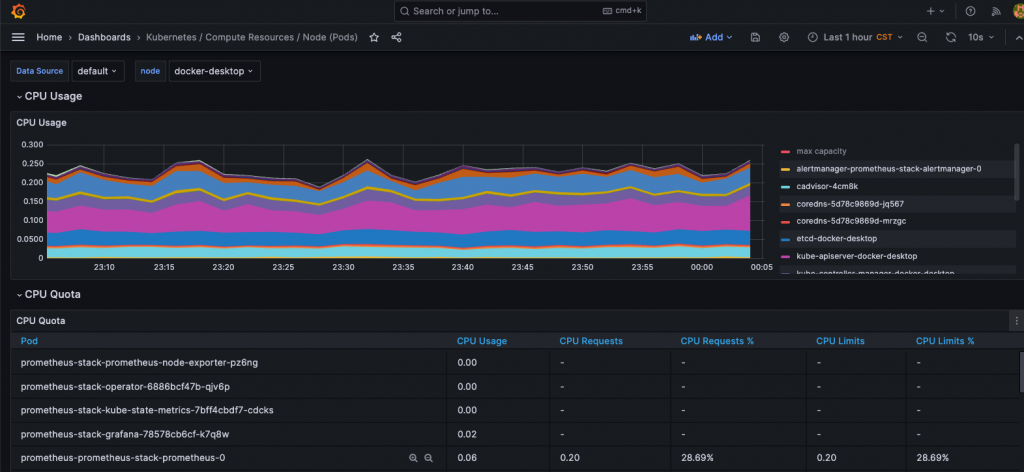Sort table by CPU Requests column
The image size is (1024, 472).
tap(591, 341)
